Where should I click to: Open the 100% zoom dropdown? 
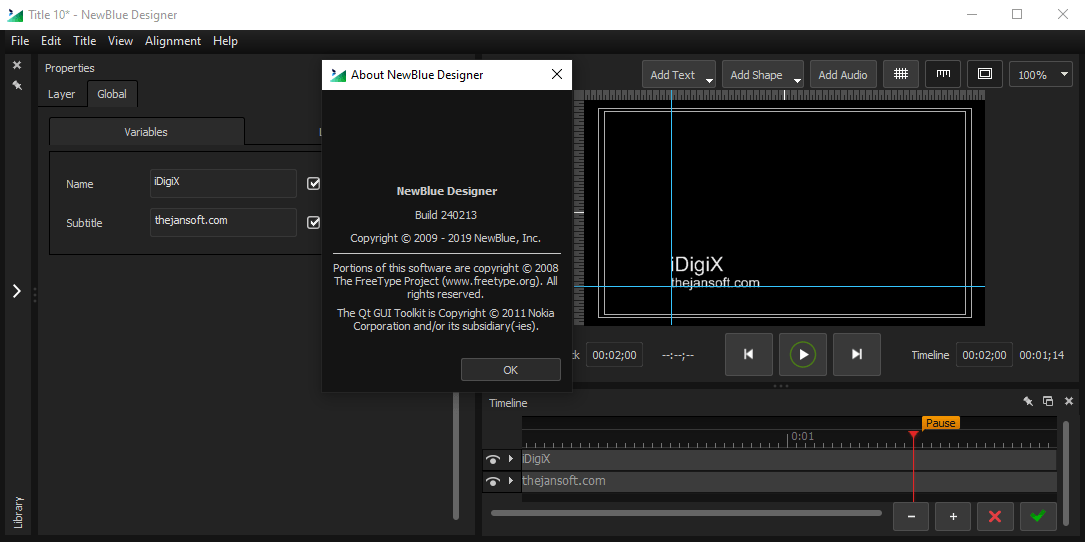tap(1041, 75)
